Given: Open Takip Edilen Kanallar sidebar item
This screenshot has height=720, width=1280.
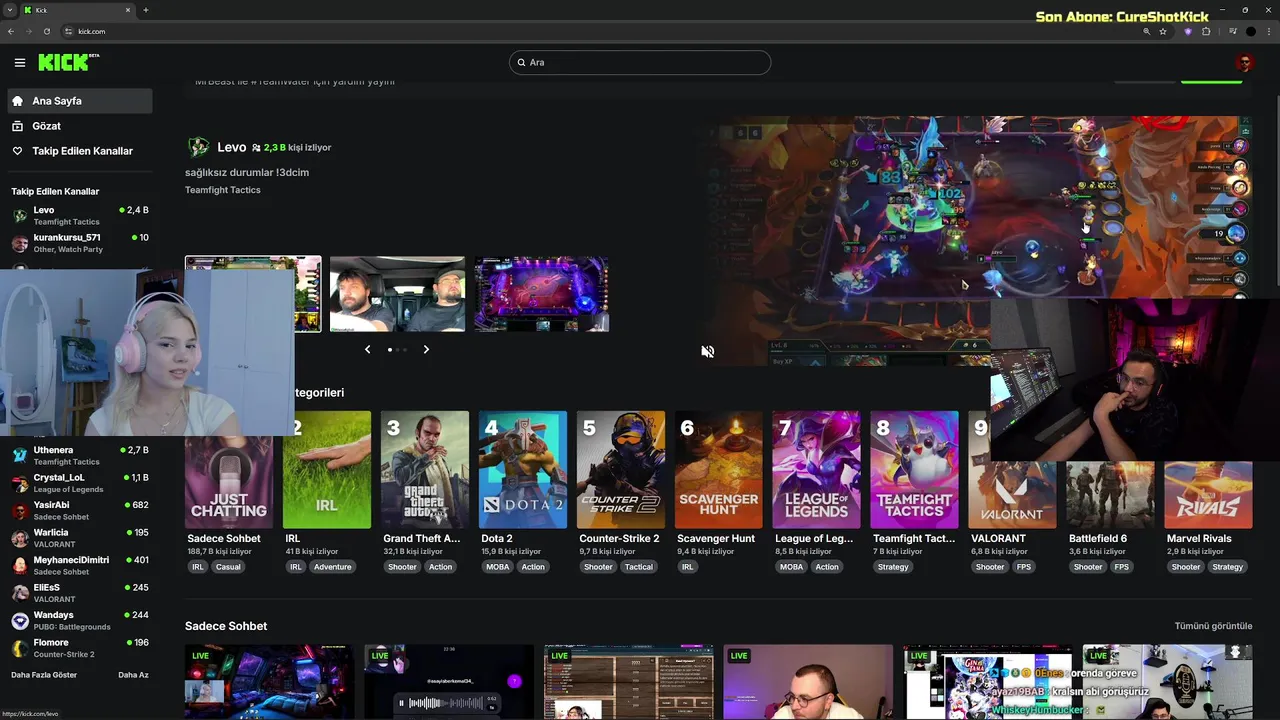Looking at the screenshot, I should [x=80, y=151].
